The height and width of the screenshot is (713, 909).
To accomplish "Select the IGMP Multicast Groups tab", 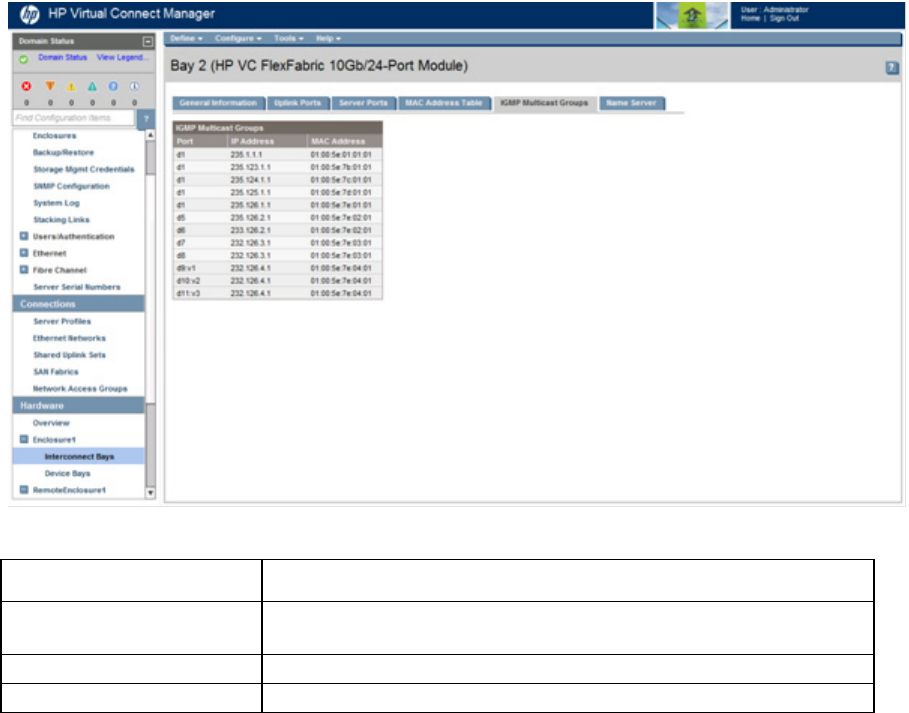I will pos(544,103).
